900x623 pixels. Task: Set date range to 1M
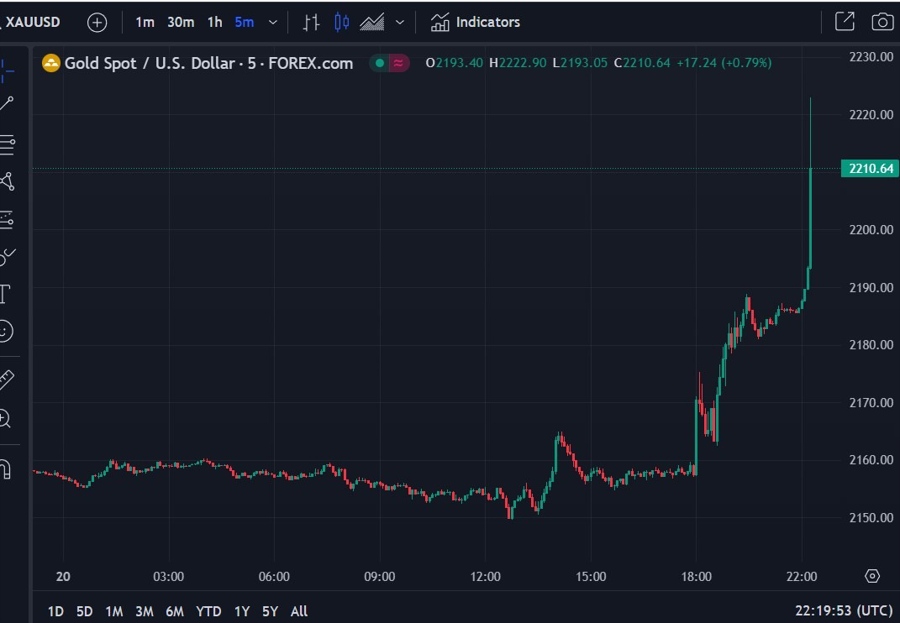pos(114,612)
